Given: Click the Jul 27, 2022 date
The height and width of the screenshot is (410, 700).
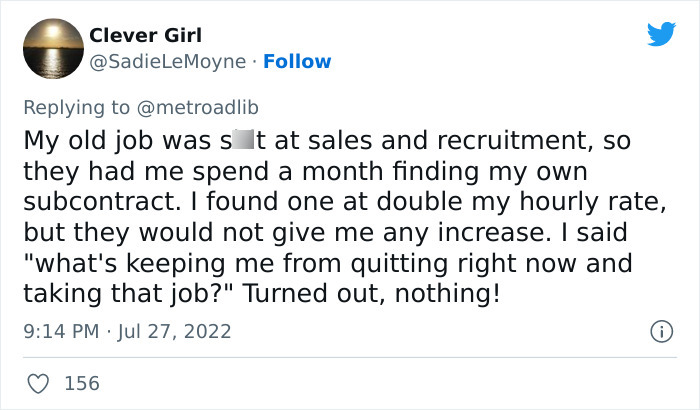Looking at the screenshot, I should 174,330.
